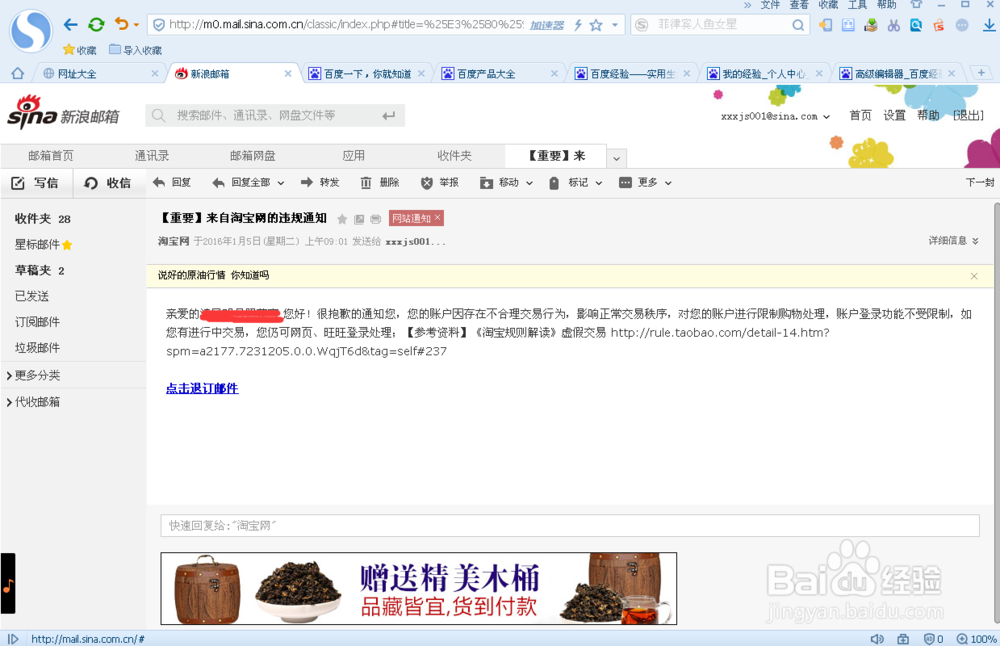Open the 帮助 help link on the mail page
The height and width of the screenshot is (646, 1000).
(x=928, y=115)
